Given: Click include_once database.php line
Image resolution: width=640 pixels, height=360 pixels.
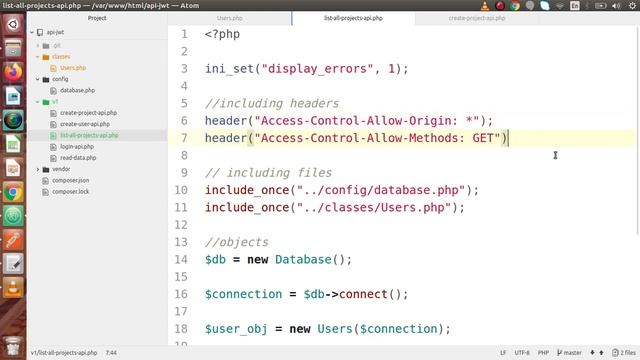Looking at the screenshot, I should coord(342,190).
